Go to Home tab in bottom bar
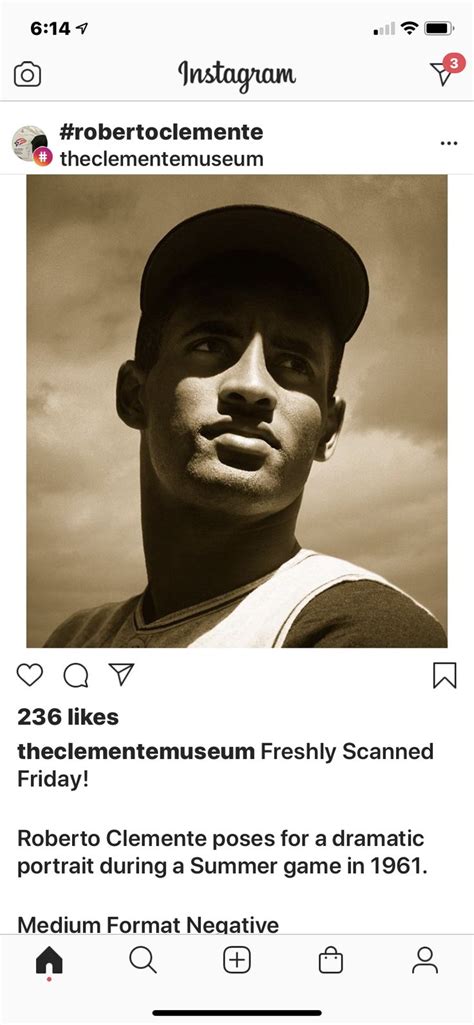 click(x=49, y=962)
